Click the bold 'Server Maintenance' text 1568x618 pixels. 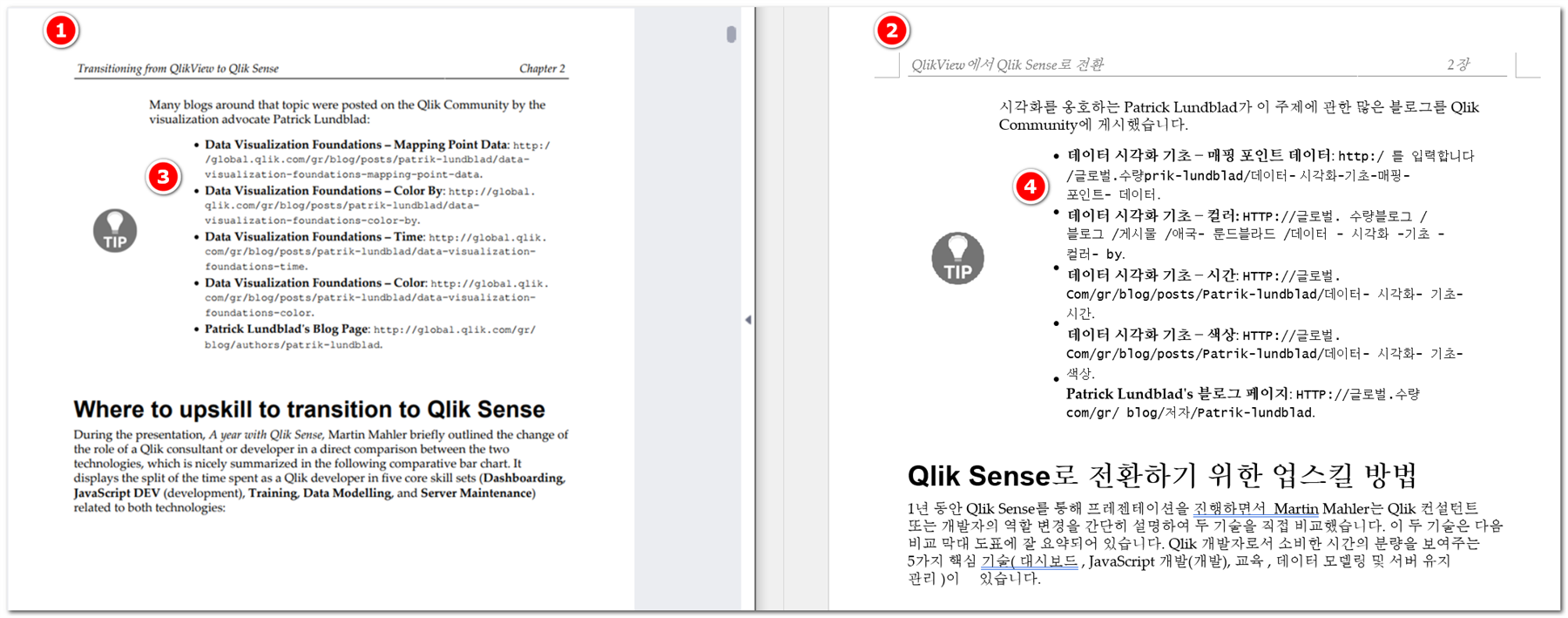pos(476,493)
